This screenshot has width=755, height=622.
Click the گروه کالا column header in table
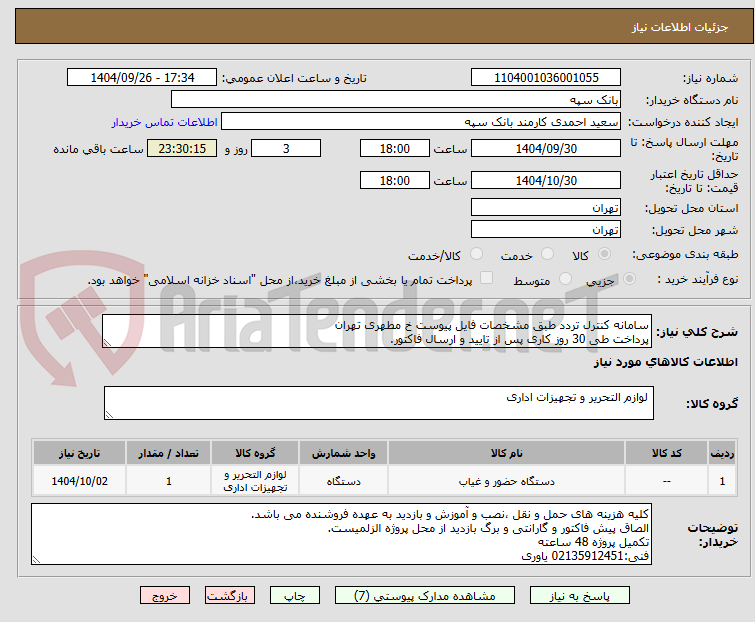(x=255, y=453)
